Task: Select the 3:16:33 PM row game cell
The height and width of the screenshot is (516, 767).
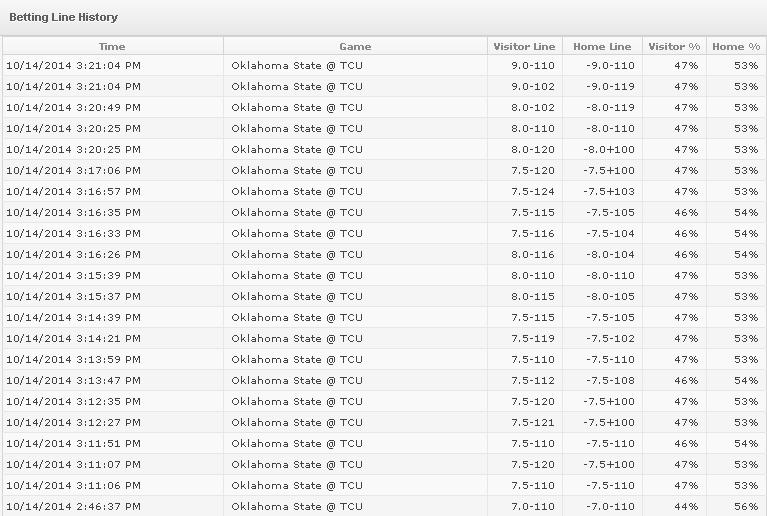Action: 355,234
